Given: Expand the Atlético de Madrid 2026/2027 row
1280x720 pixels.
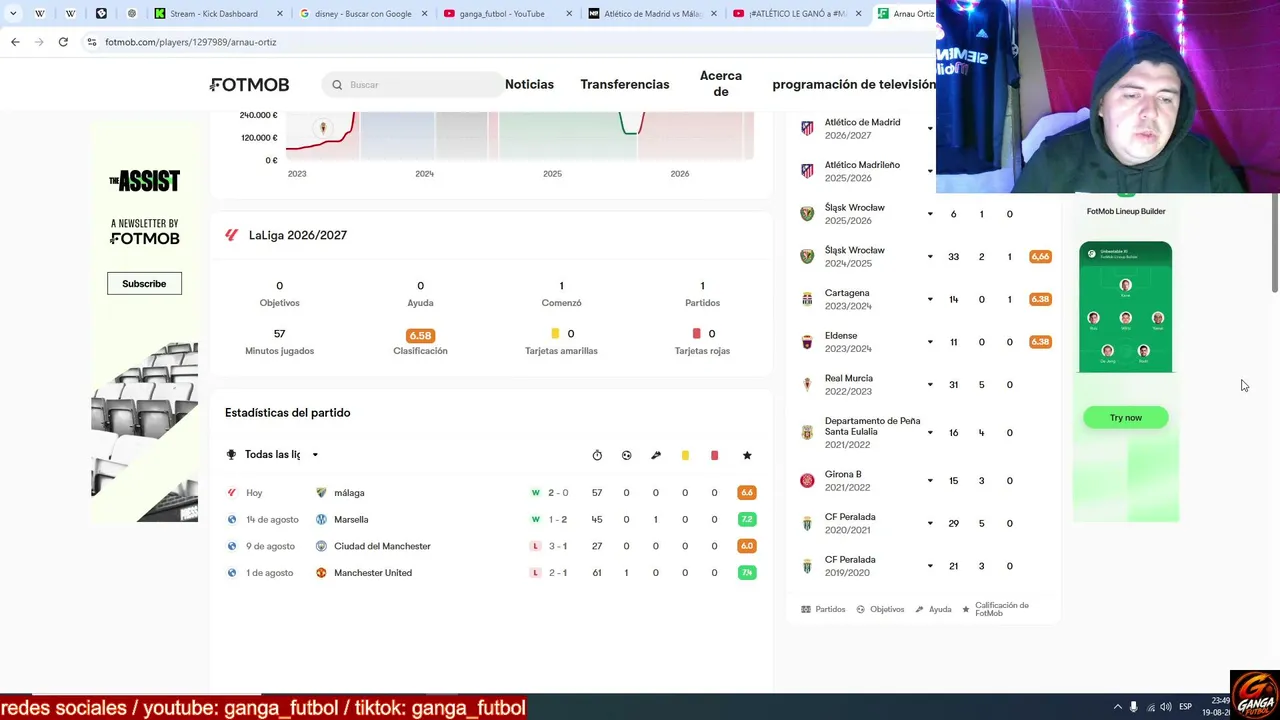Looking at the screenshot, I should [x=930, y=129].
